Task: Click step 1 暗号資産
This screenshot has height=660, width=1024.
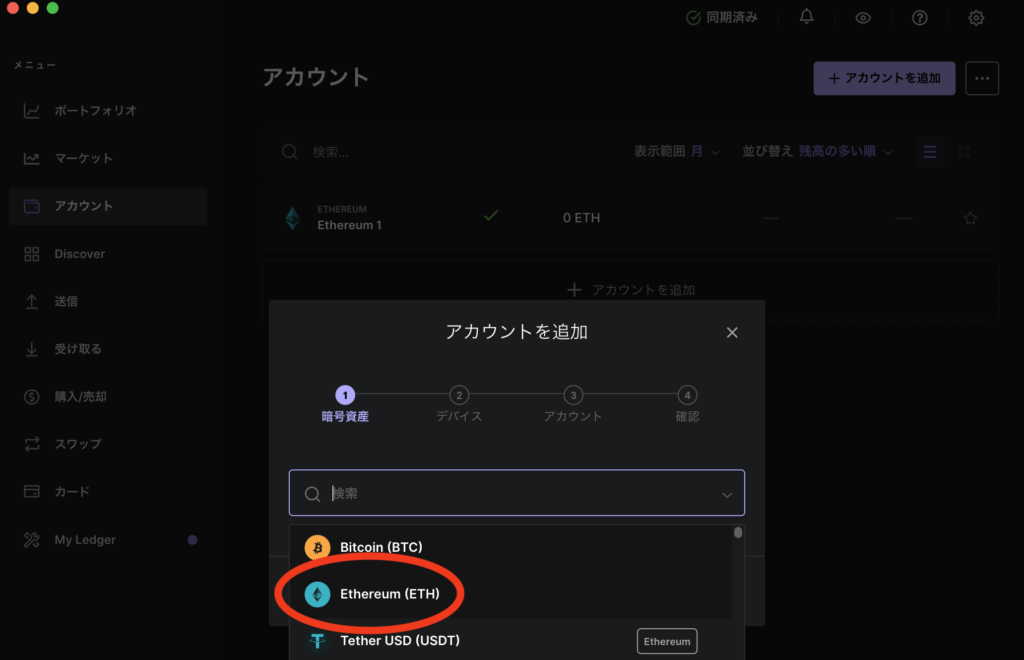Action: [345, 404]
